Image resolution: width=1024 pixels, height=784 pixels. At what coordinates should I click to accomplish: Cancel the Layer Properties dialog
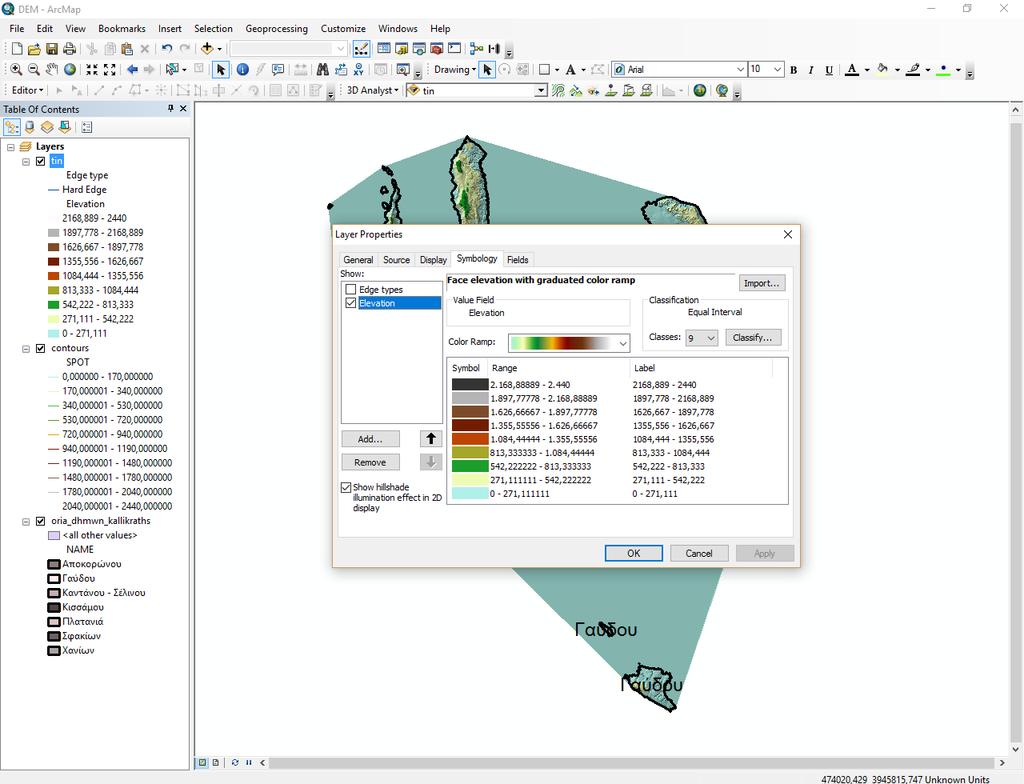pyautogui.click(x=699, y=553)
